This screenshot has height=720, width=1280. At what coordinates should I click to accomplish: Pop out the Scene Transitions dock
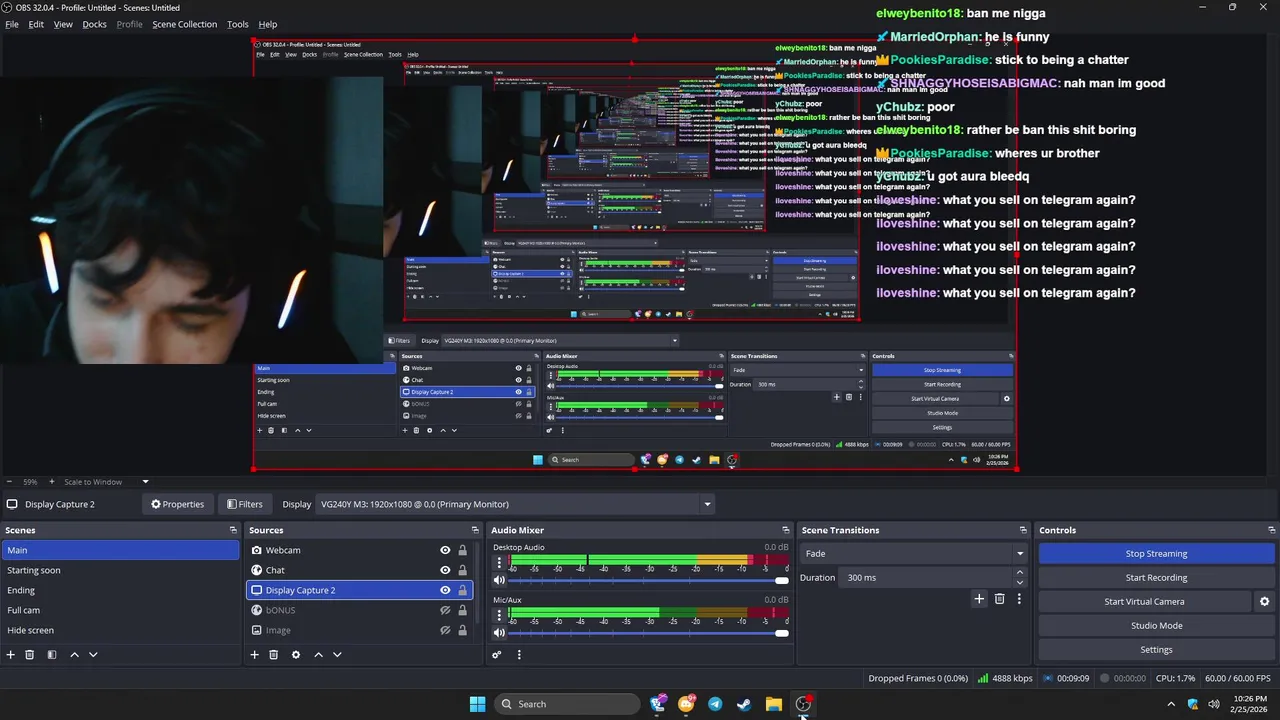pos(1023,530)
